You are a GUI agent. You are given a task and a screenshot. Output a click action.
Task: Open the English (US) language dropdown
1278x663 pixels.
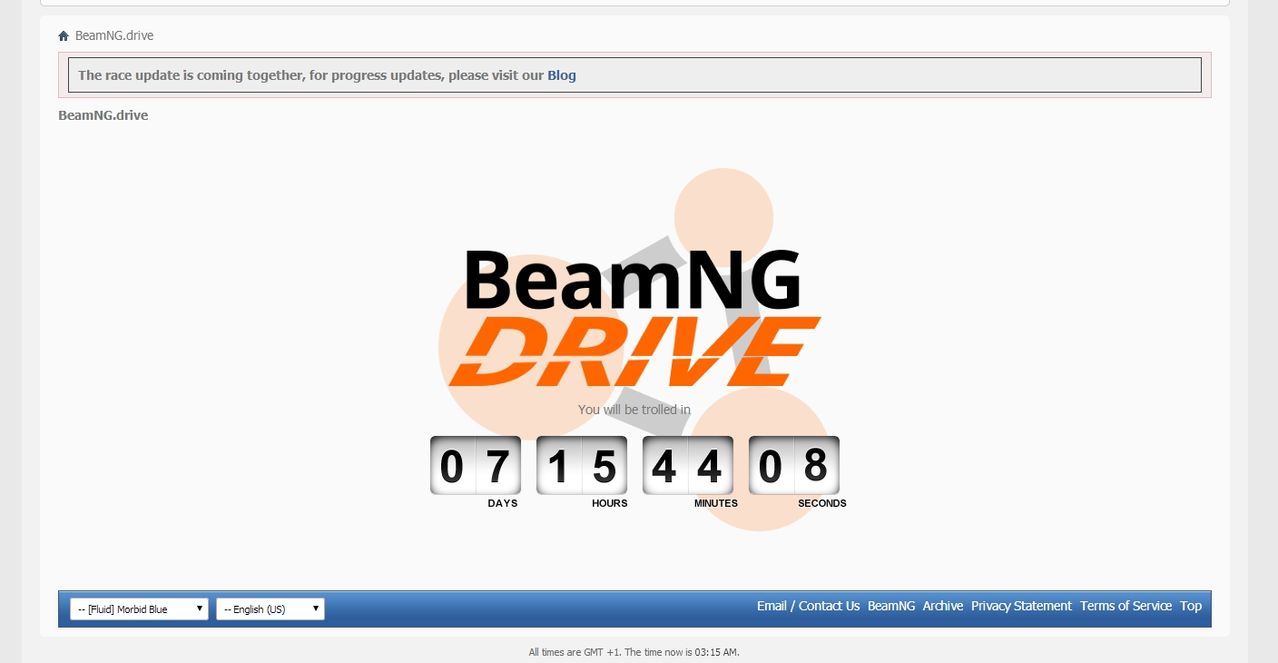point(270,609)
